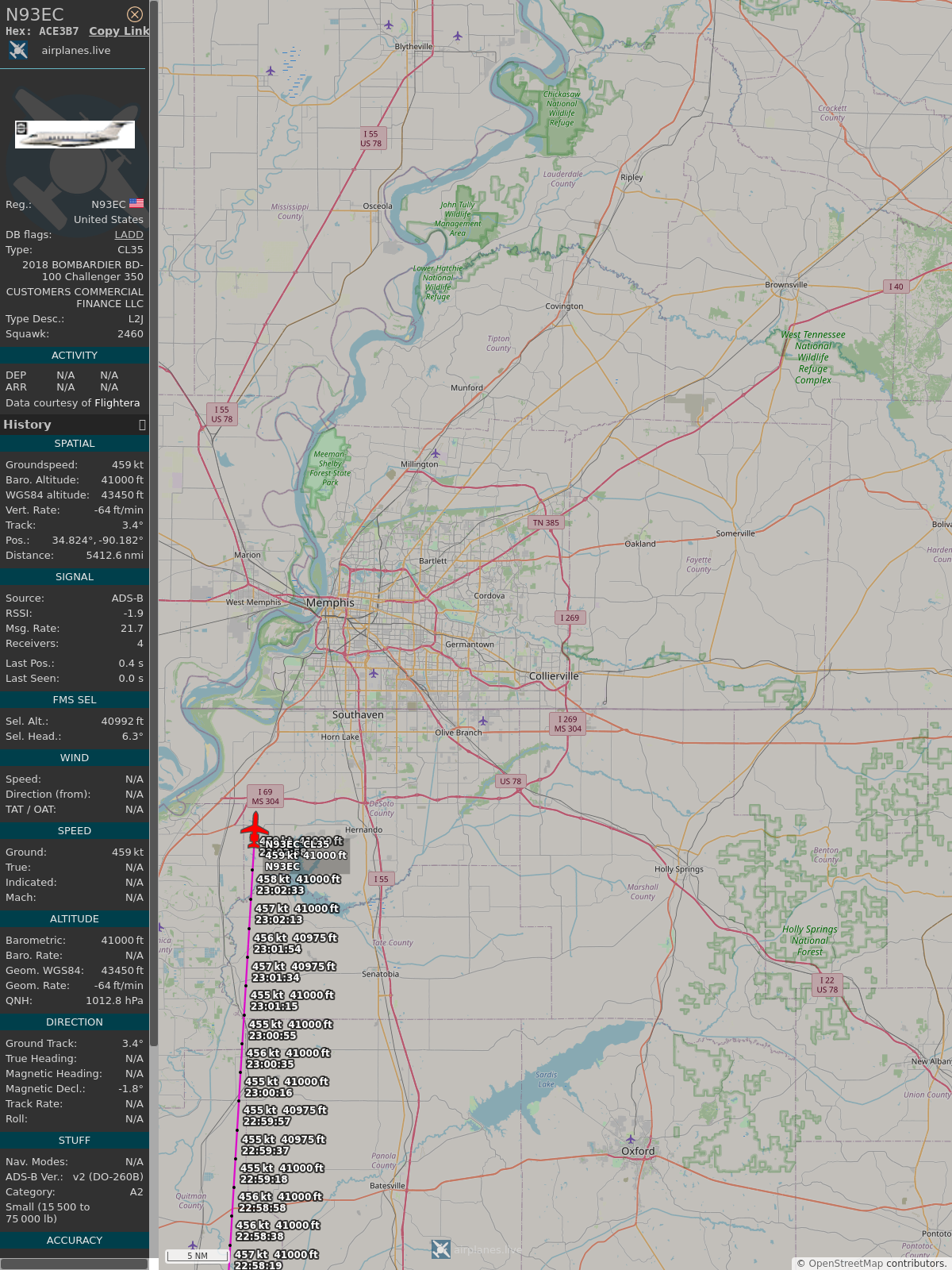The image size is (952, 1270).
Task: Click the DIRECTION section header
Action: (x=75, y=1022)
